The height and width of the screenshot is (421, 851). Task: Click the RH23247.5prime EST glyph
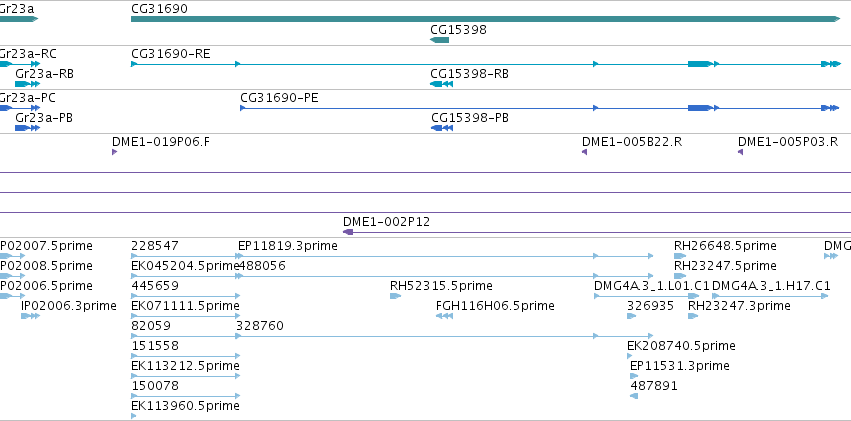(681, 276)
